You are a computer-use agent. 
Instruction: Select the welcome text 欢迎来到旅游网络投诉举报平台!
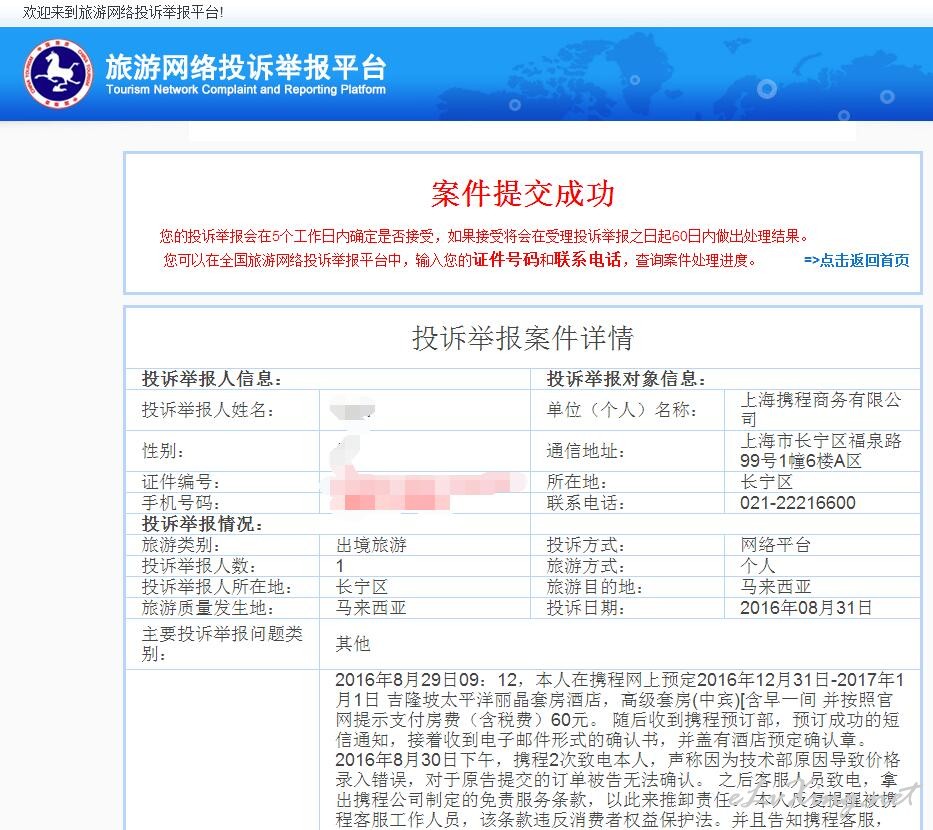point(123,12)
